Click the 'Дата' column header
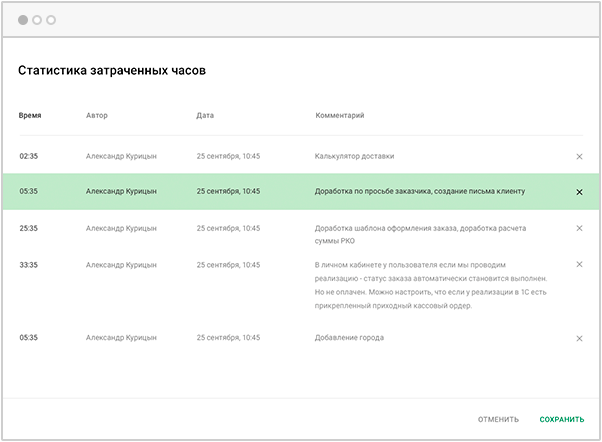Viewport: 602px width, 442px height. (x=205, y=116)
